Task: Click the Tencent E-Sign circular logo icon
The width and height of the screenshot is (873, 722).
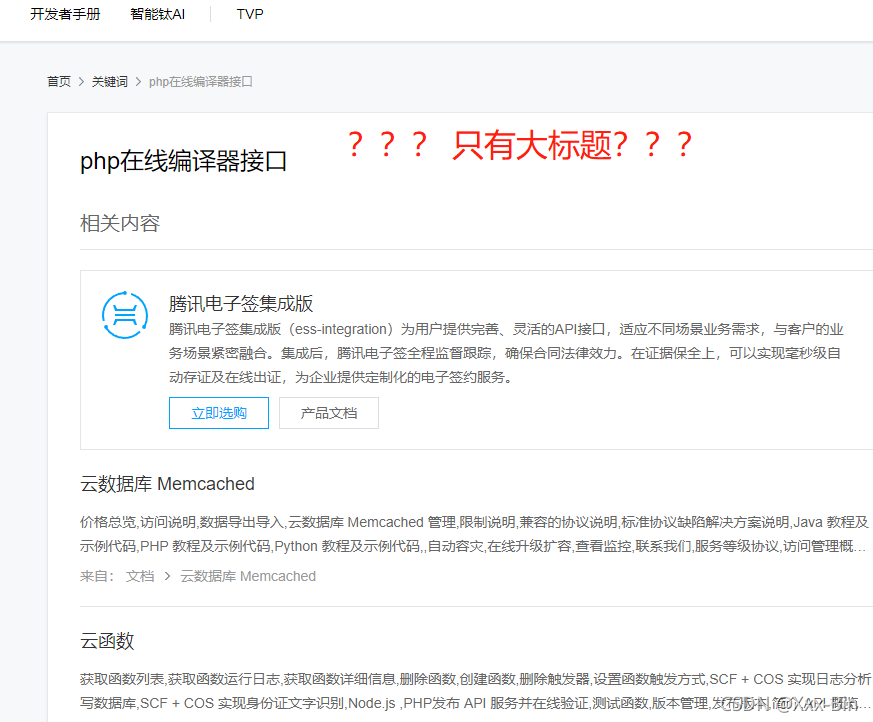Action: [x=124, y=315]
